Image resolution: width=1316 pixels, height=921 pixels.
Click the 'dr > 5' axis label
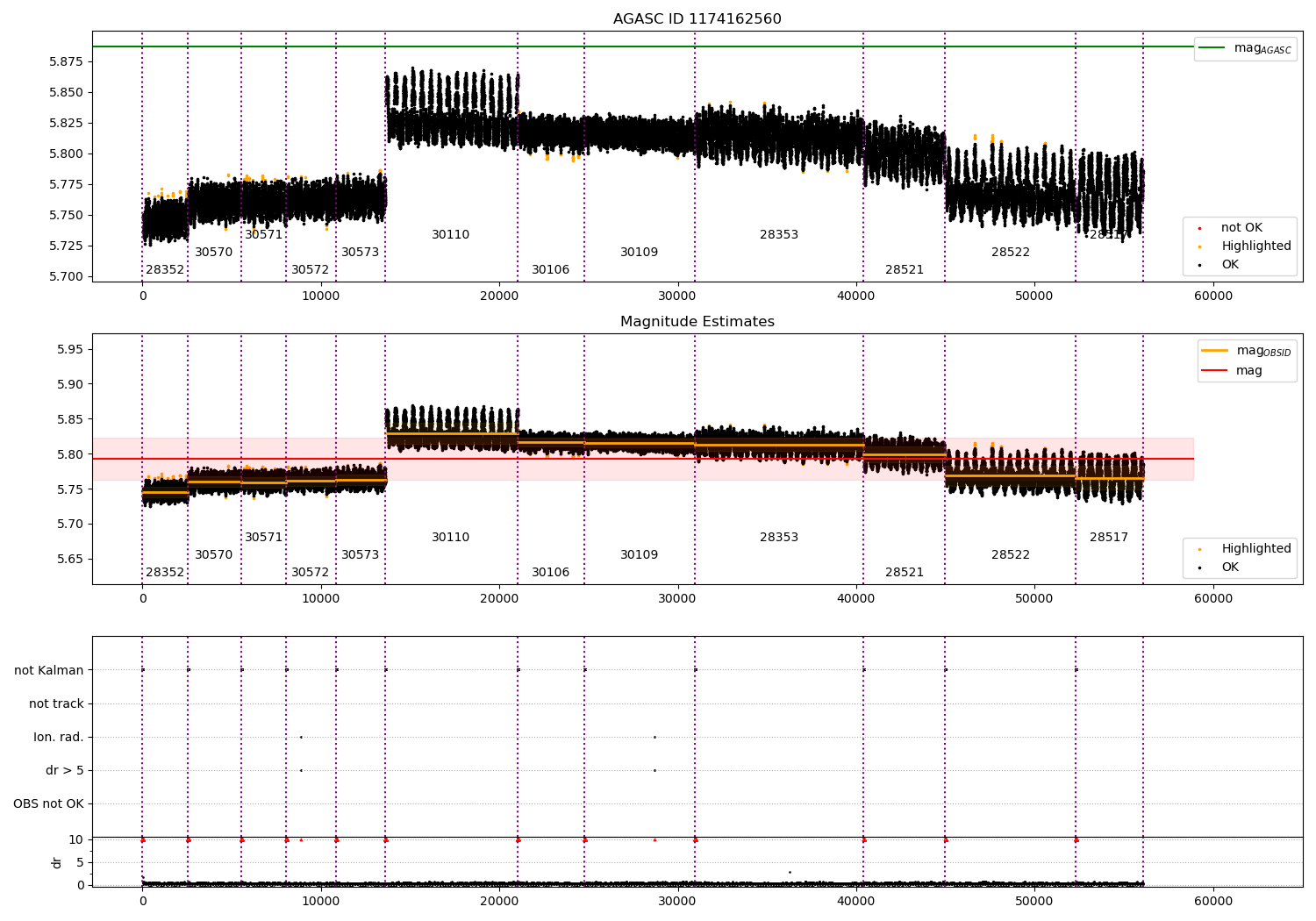[x=65, y=770]
